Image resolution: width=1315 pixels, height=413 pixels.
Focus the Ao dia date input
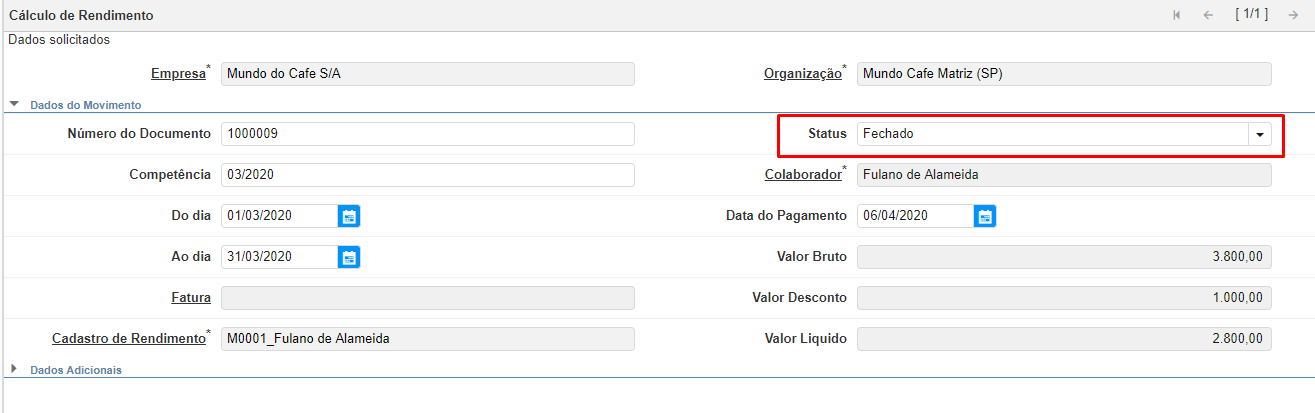click(278, 257)
